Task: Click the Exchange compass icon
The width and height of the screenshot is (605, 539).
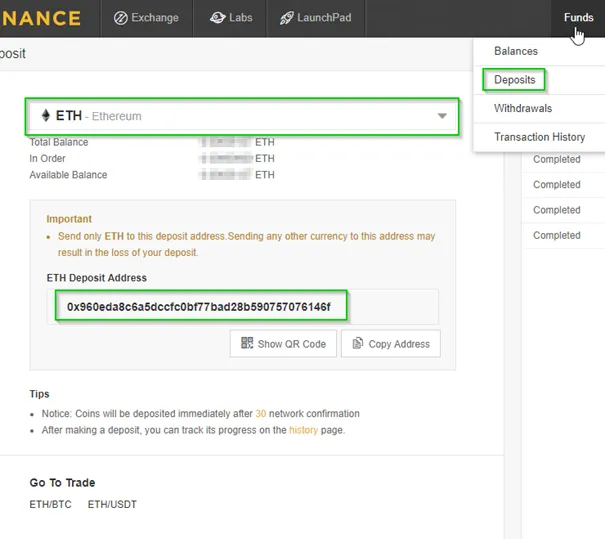Action: point(120,18)
